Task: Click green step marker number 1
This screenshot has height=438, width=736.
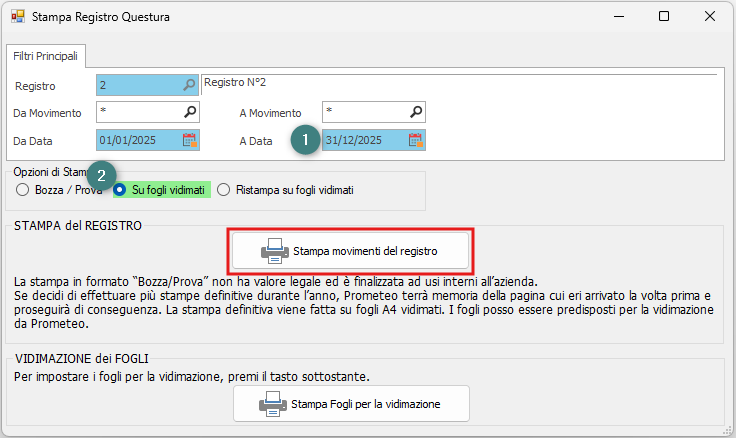Action: click(x=306, y=140)
